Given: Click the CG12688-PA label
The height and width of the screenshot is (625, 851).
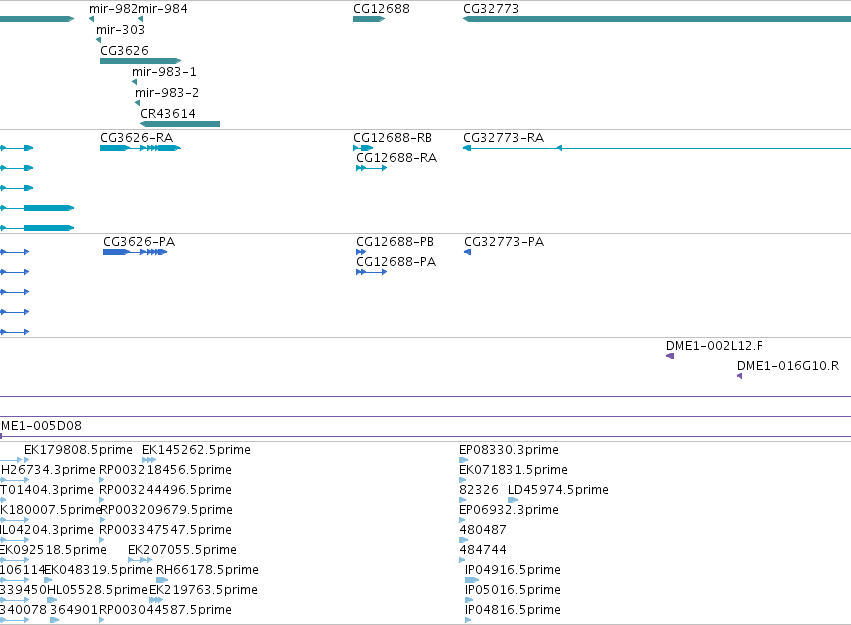Looking at the screenshot, I should click(x=396, y=262).
